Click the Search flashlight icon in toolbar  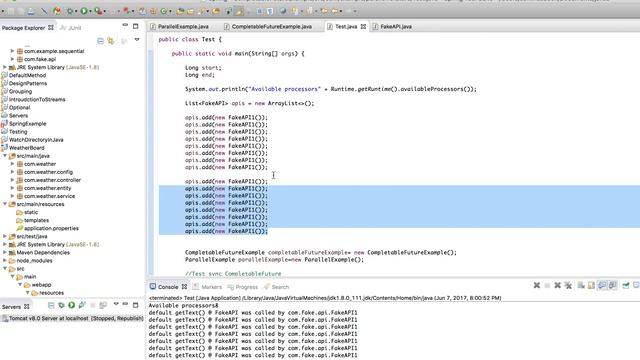click(202, 11)
